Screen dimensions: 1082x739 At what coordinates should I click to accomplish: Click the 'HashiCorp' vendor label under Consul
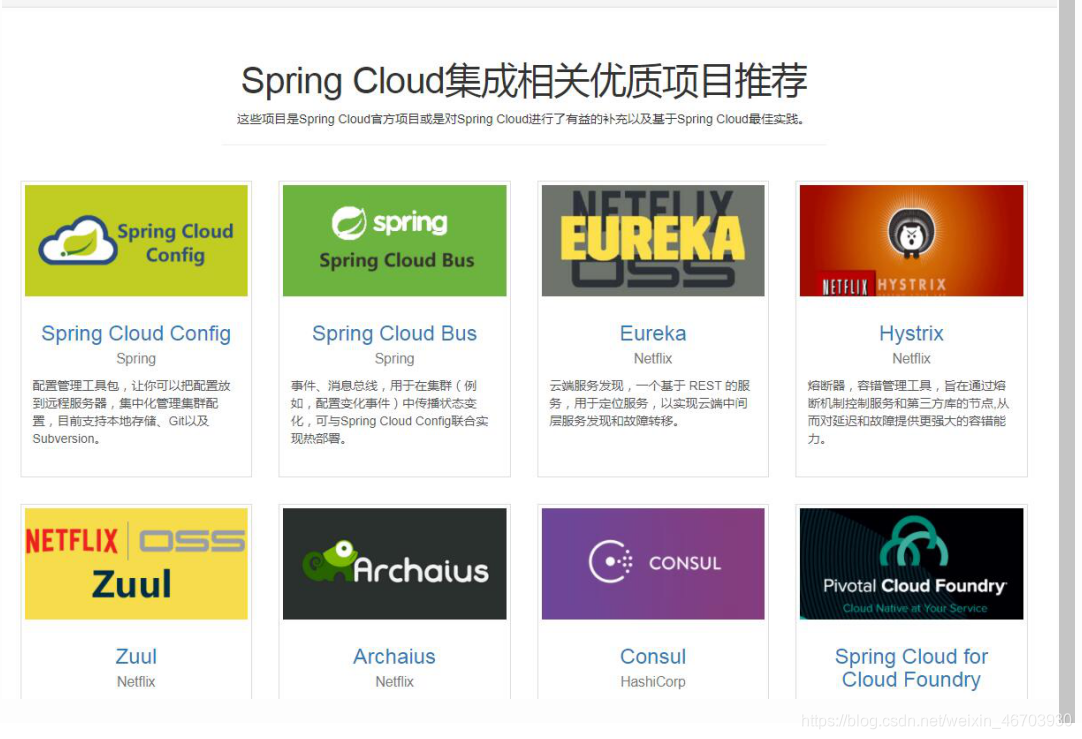coord(653,682)
